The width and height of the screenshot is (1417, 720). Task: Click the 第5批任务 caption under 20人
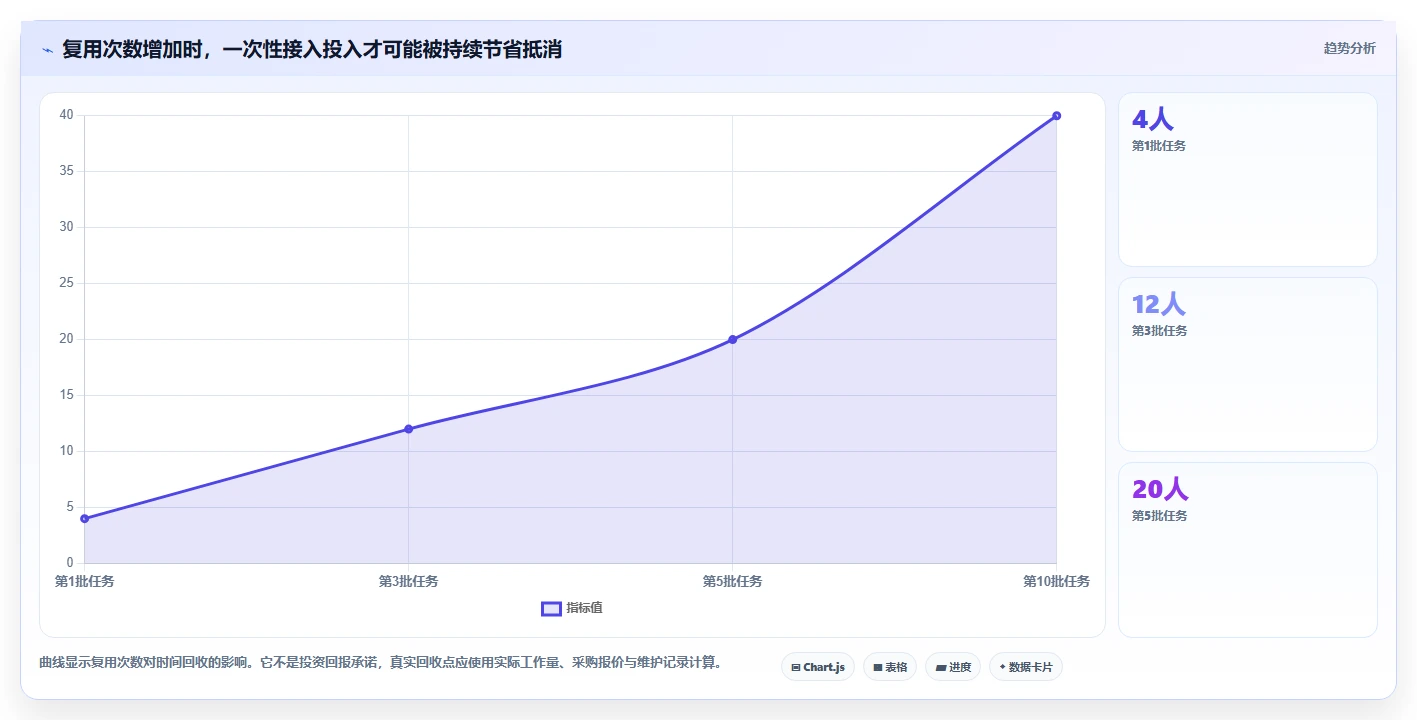point(1159,516)
